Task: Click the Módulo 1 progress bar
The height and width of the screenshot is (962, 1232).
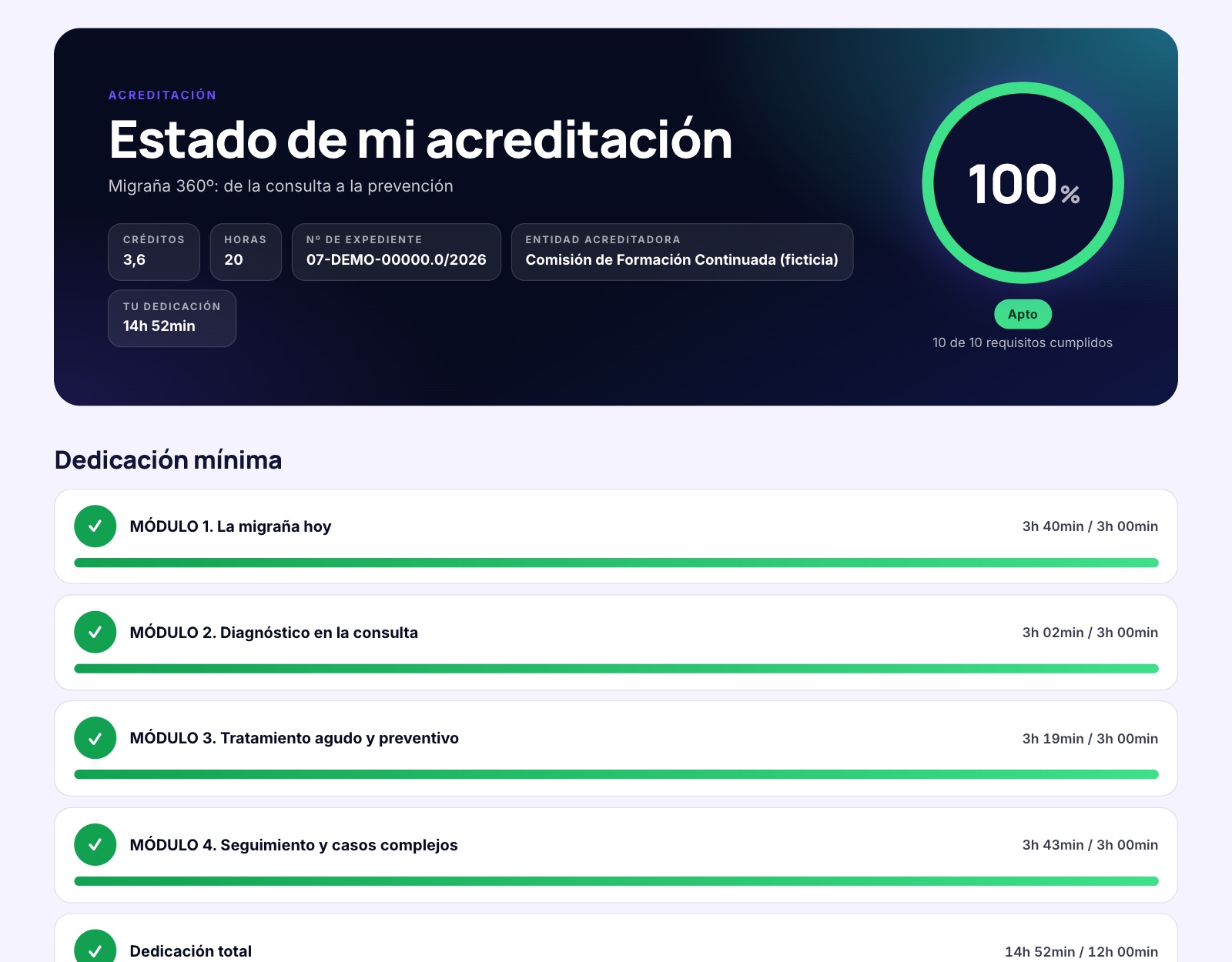Action: (616, 563)
